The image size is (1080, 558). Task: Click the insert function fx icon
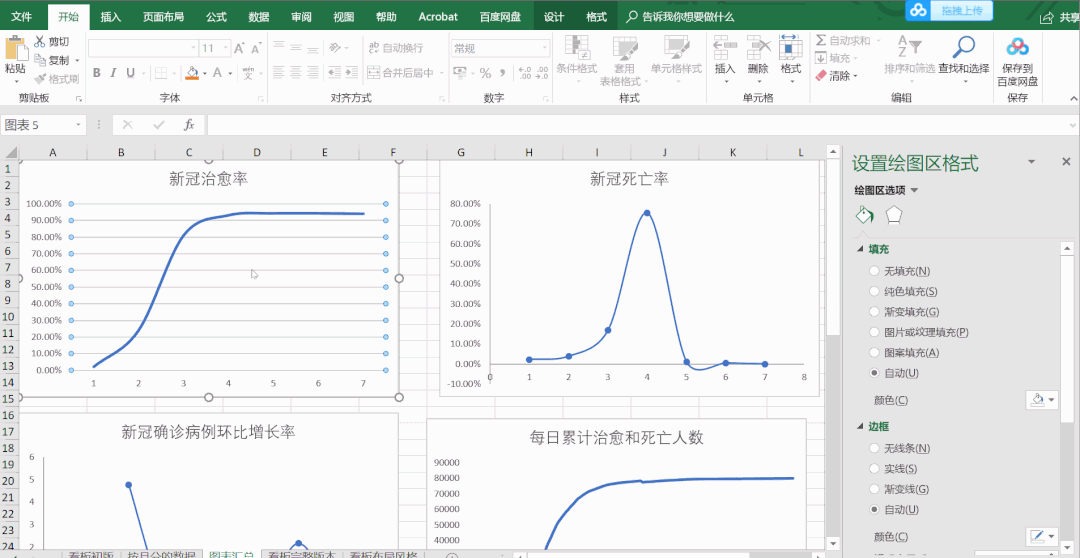point(189,125)
